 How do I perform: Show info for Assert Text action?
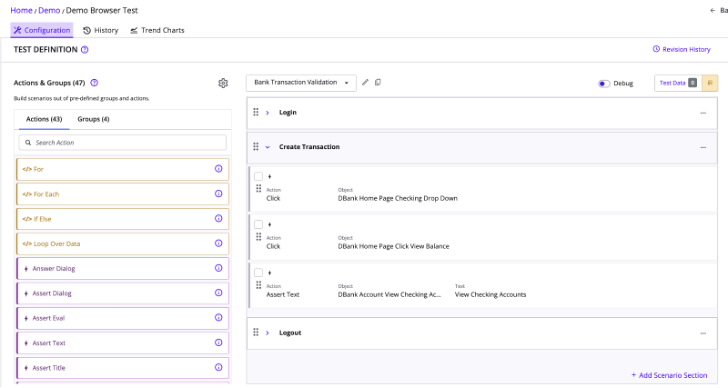tap(218, 343)
